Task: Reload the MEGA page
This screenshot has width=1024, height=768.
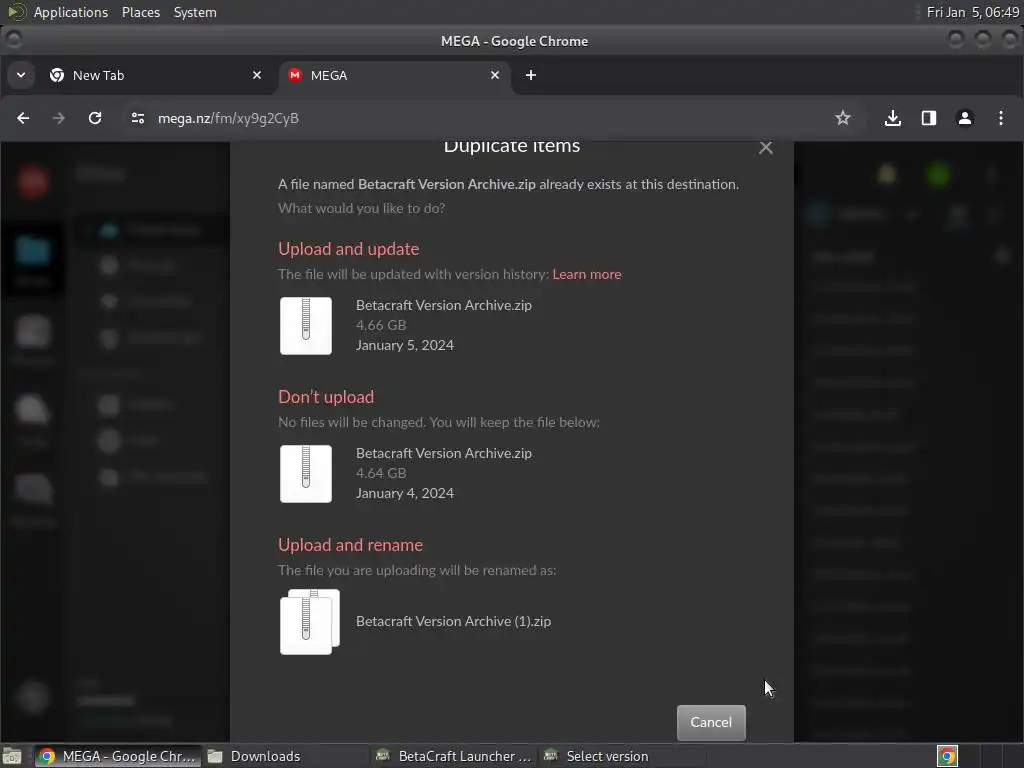Action: click(x=95, y=118)
